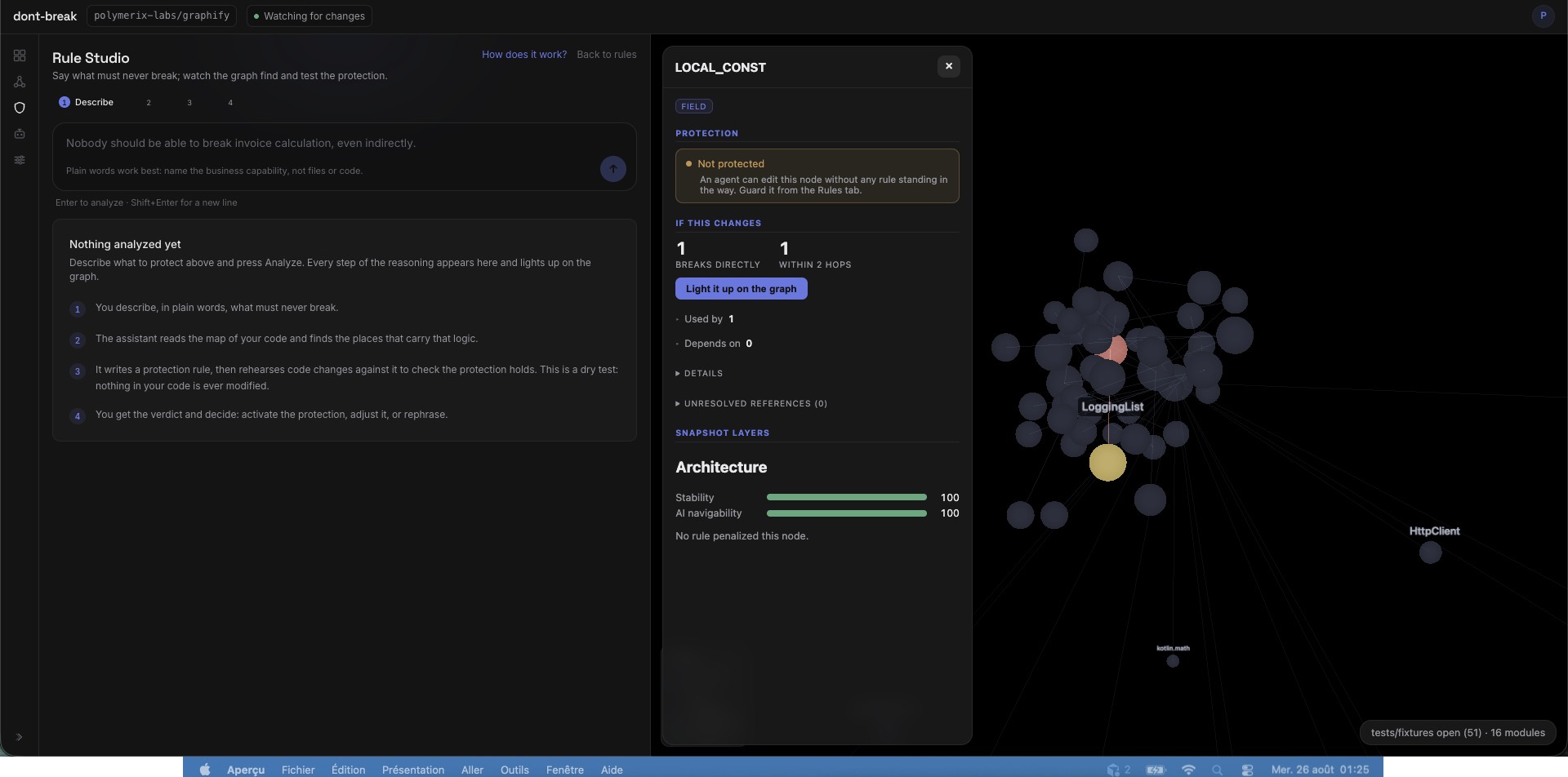Open the Fenêtre menu
This screenshot has width=1568, height=777.
coord(565,770)
